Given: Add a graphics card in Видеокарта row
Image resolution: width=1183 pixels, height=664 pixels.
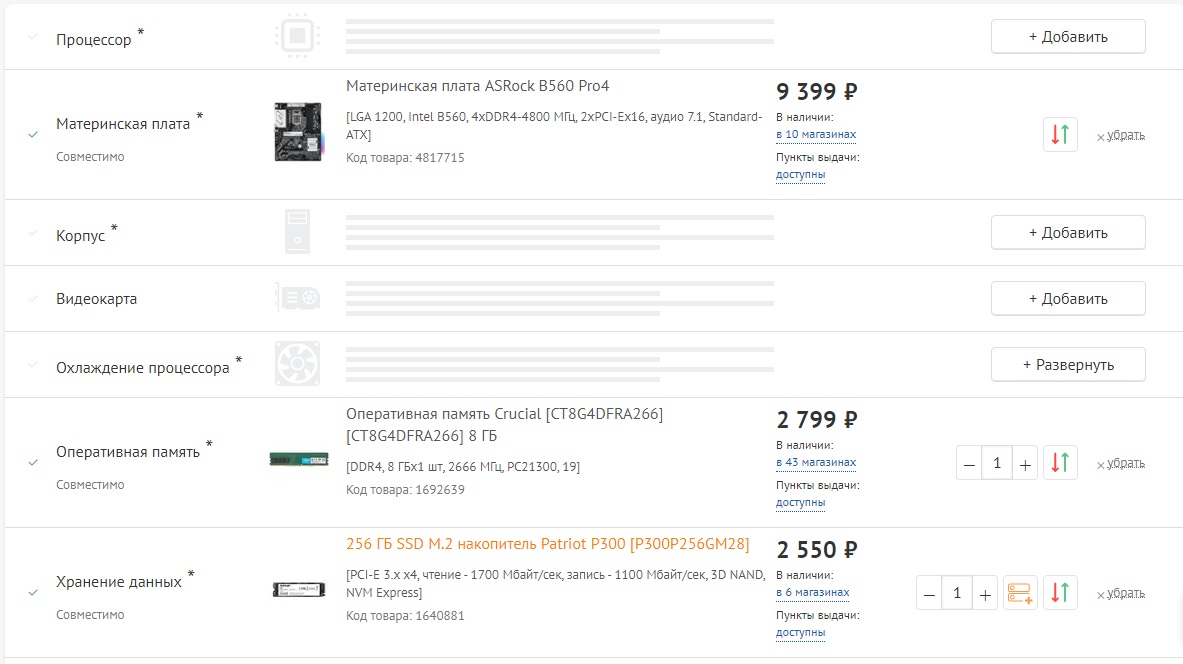Looking at the screenshot, I should point(1068,298).
